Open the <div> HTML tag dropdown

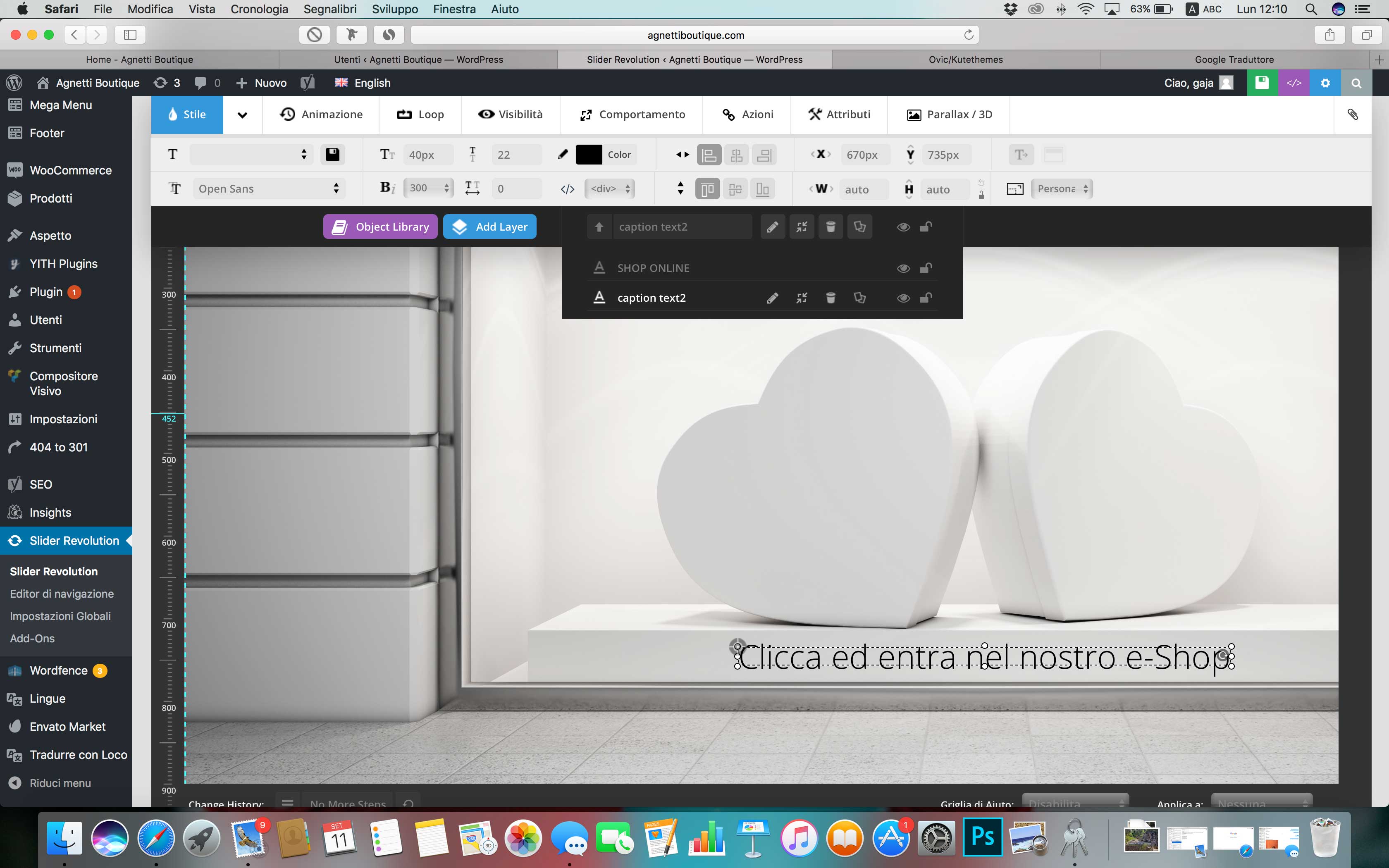click(610, 188)
